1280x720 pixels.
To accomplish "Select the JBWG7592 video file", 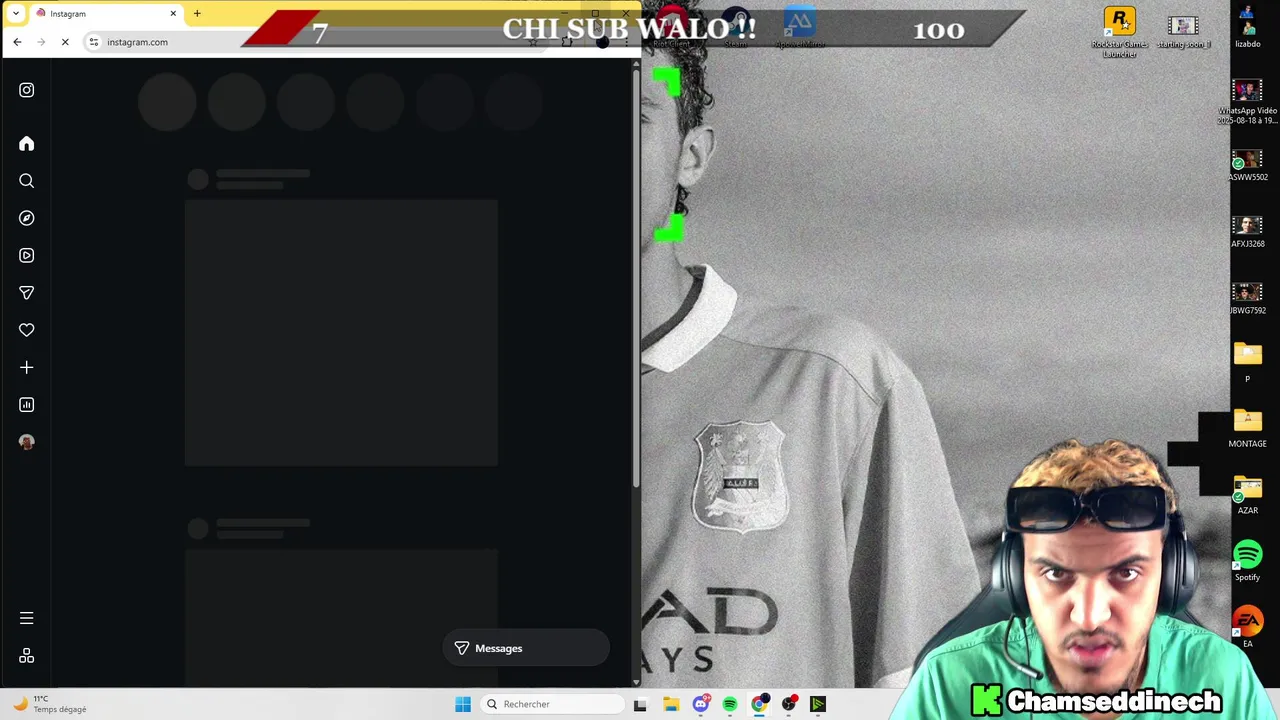I will (1247, 299).
